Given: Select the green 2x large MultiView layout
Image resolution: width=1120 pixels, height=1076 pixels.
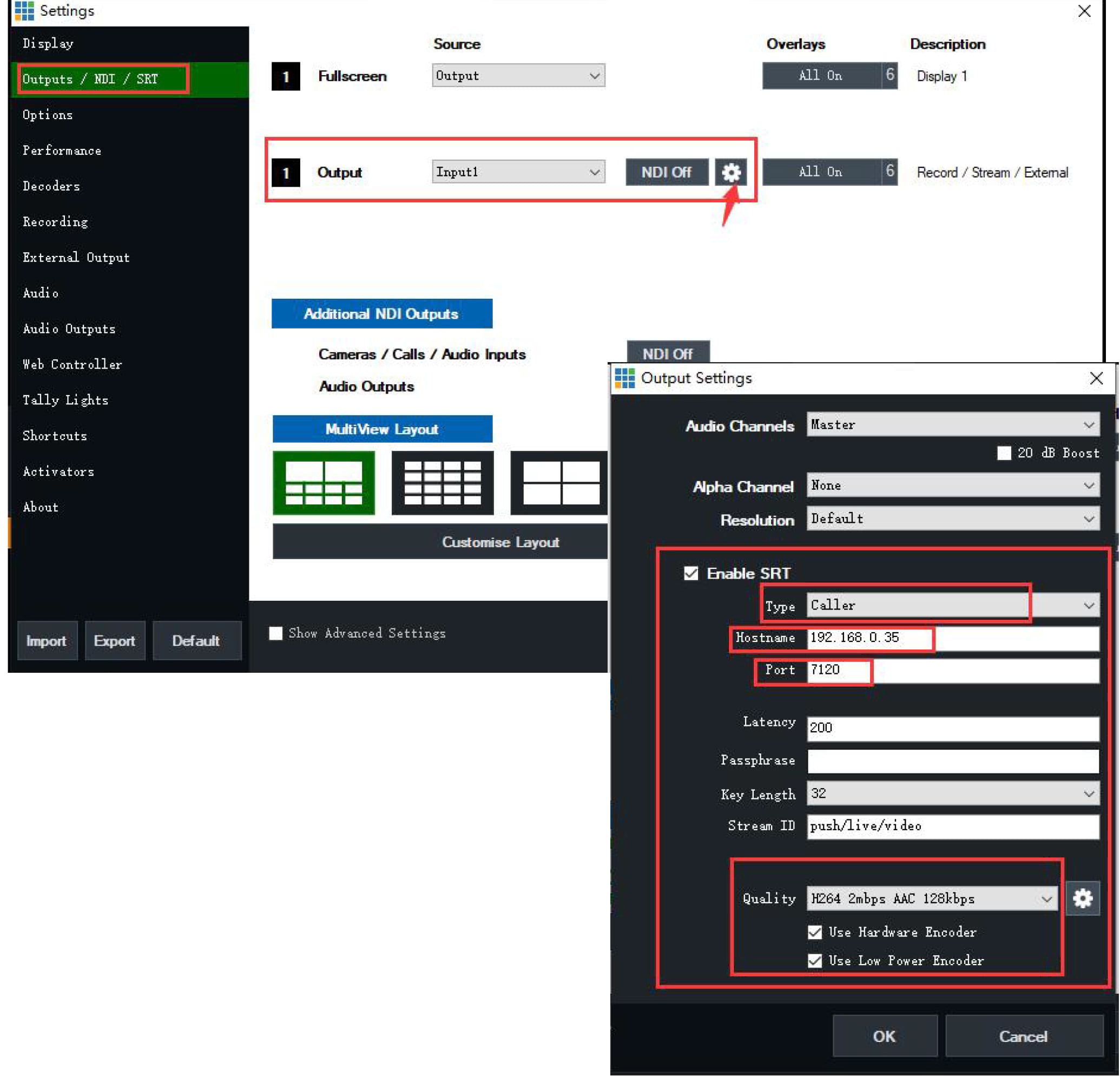Looking at the screenshot, I should coord(324,483).
